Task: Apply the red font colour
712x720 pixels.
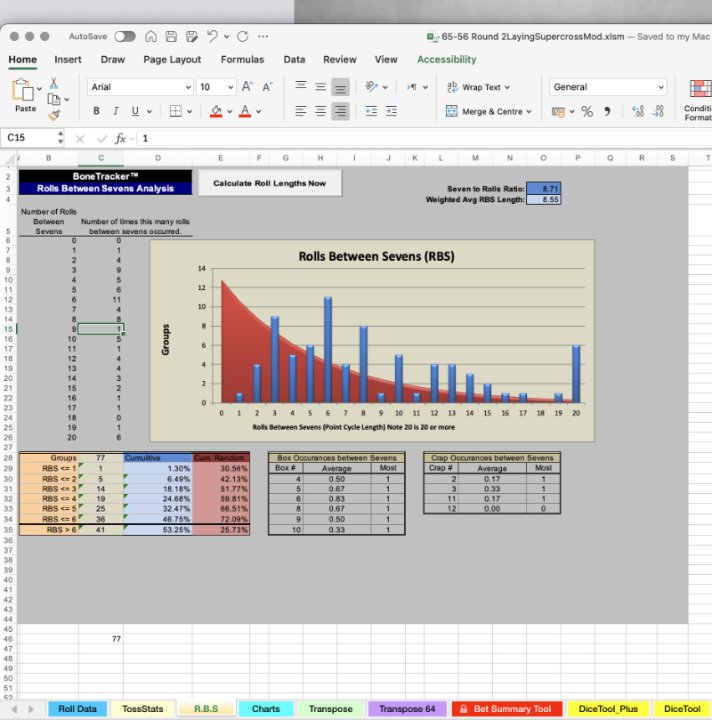Action: point(245,111)
